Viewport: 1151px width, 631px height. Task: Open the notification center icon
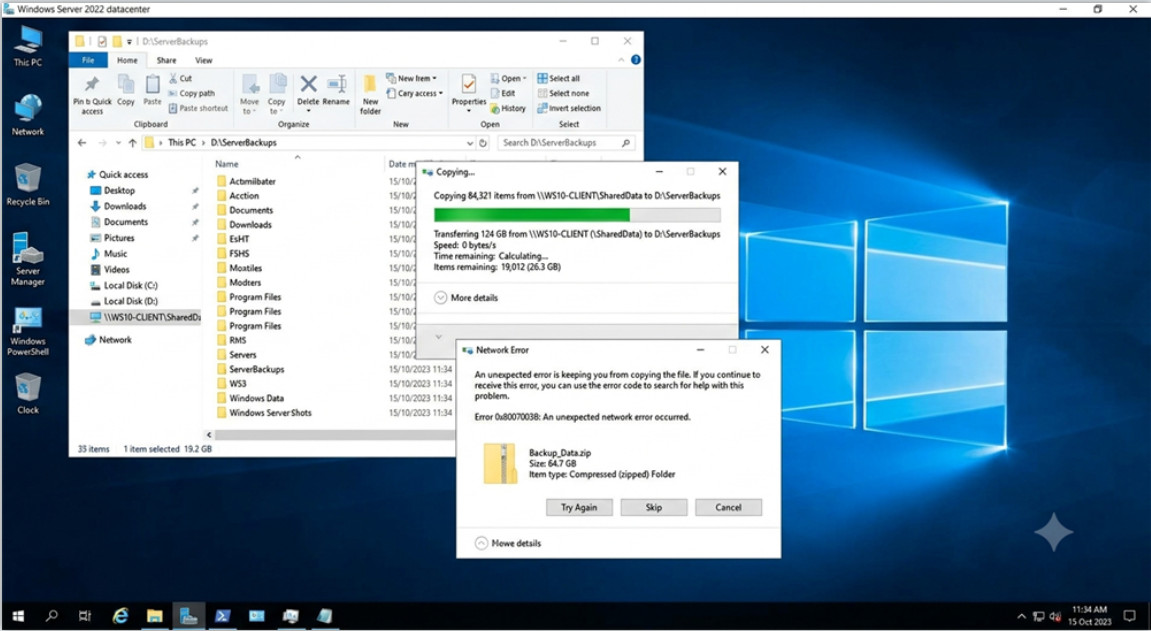point(1129,616)
